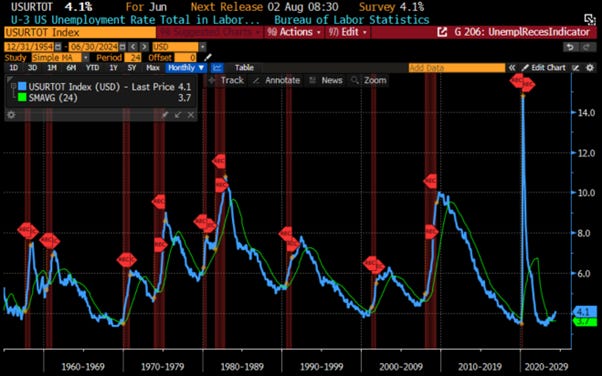602x376 pixels.
Task: Enable the Track crosshair tool
Action: tap(226, 80)
